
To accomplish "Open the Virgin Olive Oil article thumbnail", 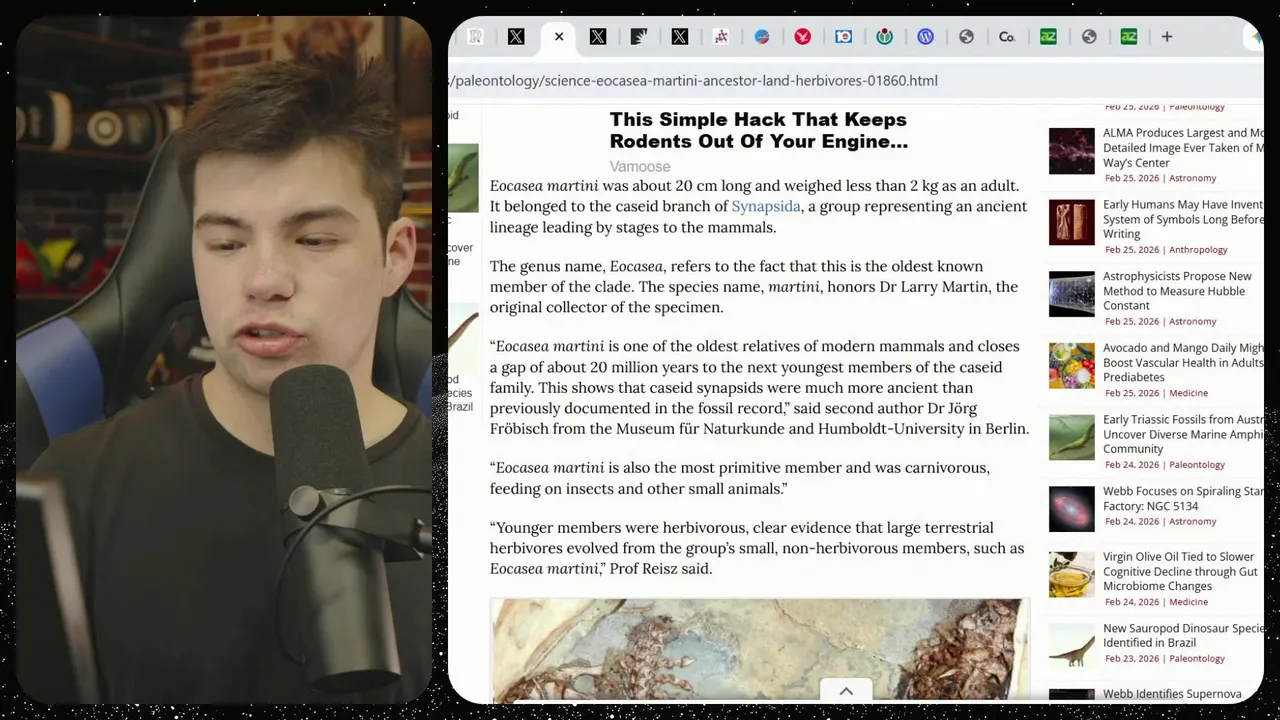I will [1071, 574].
